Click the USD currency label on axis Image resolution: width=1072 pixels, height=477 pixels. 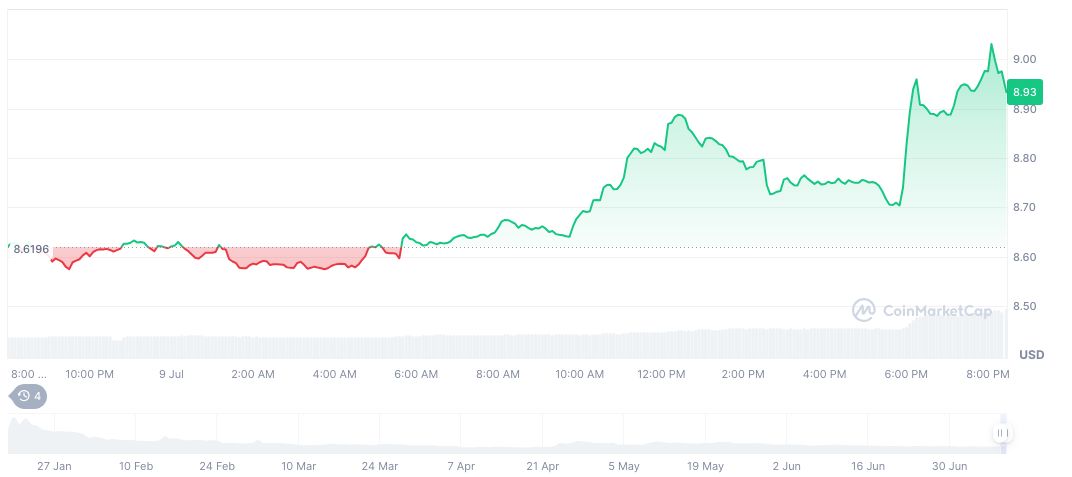pyautogui.click(x=1031, y=355)
